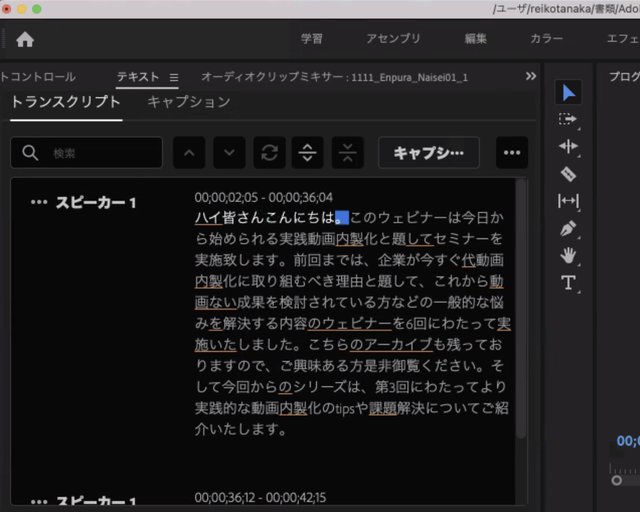Select the Hand tool
Image resolution: width=640 pixels, height=512 pixels.
(x=568, y=255)
